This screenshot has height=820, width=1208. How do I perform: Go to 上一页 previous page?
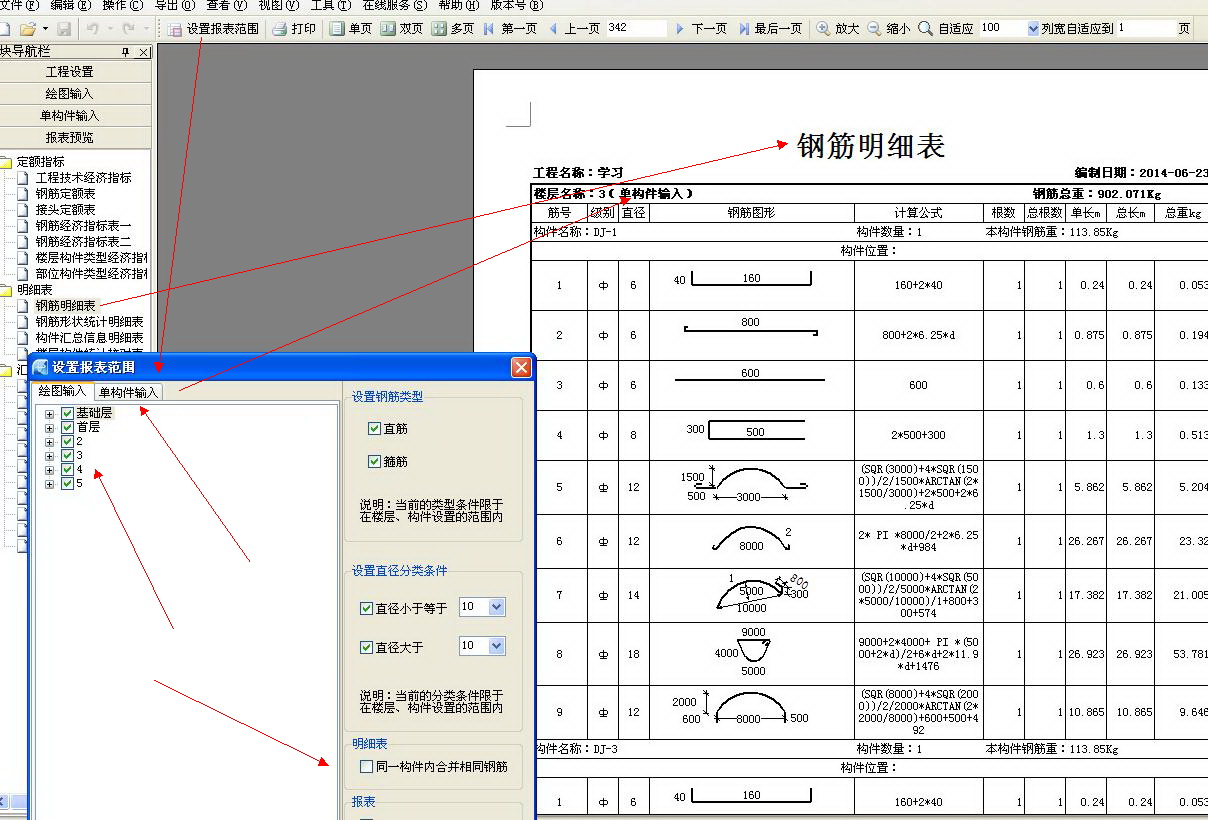pos(574,29)
